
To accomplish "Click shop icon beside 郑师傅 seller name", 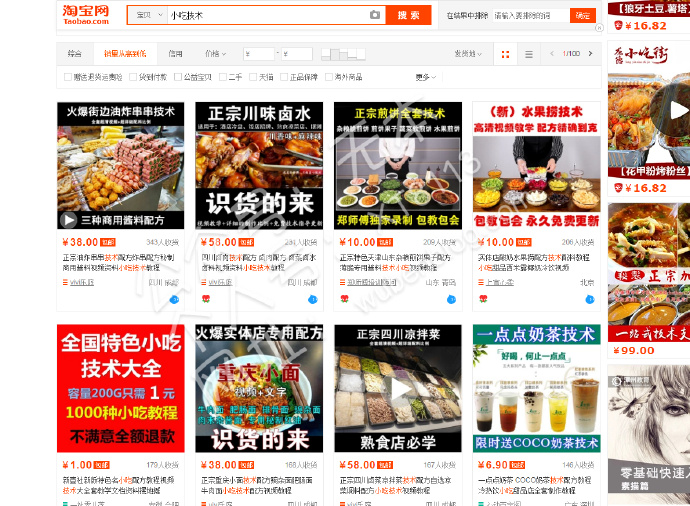I will pos(342,282).
